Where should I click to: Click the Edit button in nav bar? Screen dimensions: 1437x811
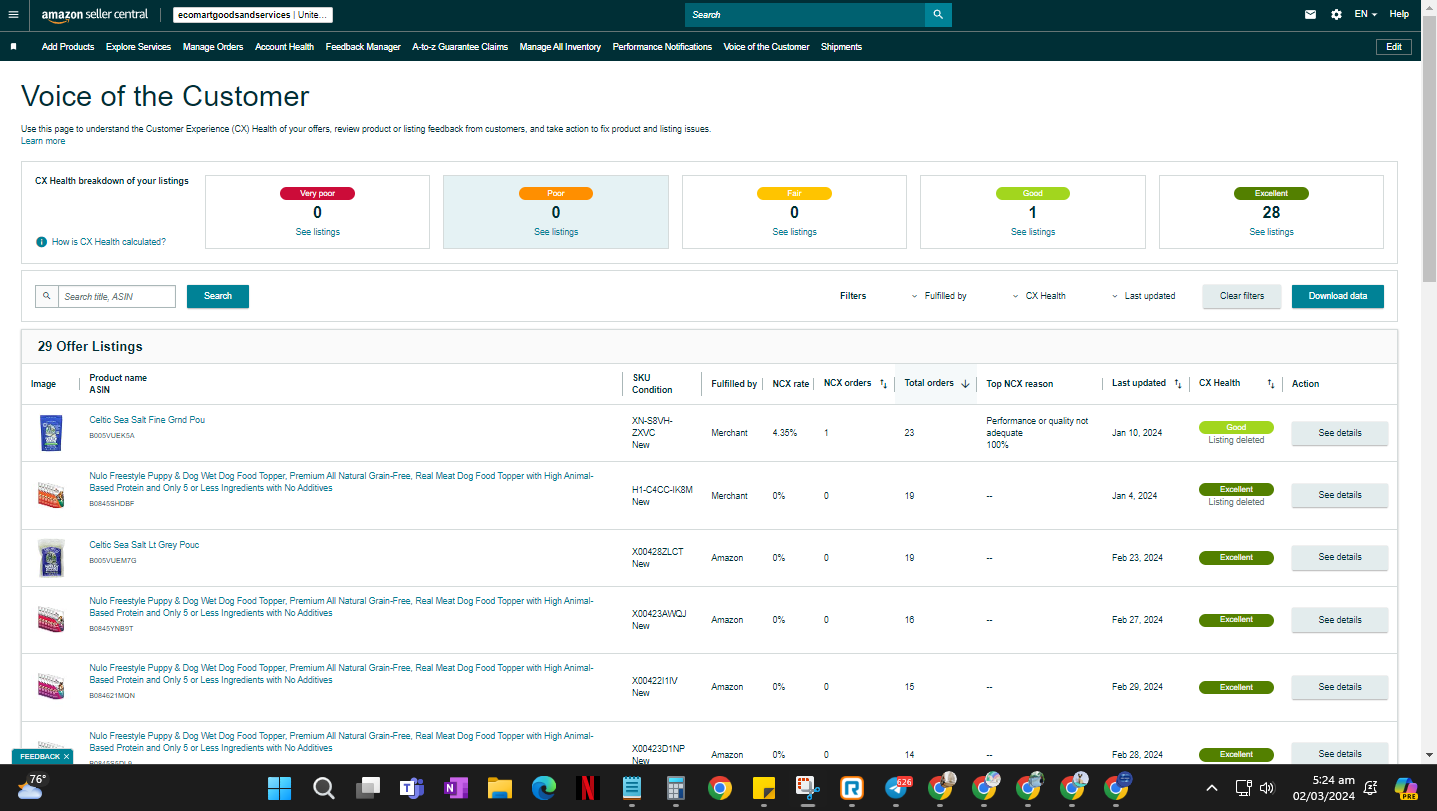[1394, 47]
